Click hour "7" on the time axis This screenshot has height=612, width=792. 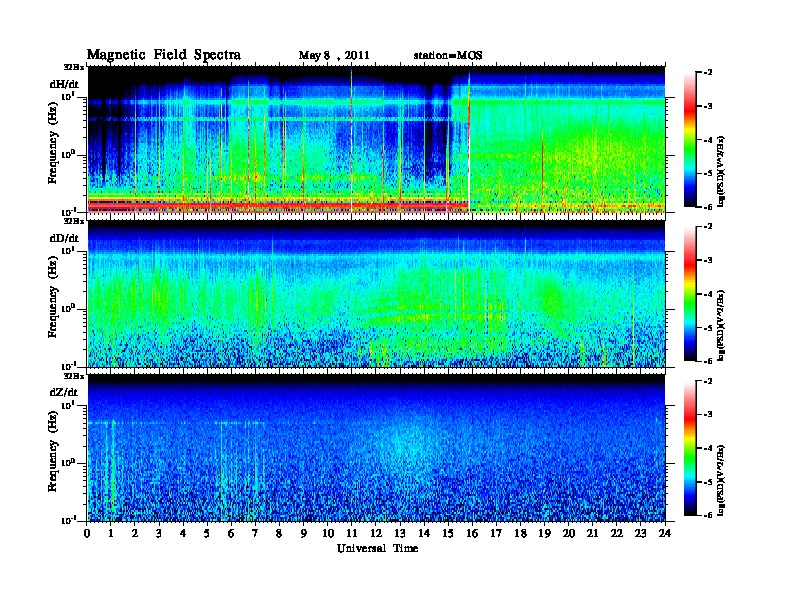256,534
